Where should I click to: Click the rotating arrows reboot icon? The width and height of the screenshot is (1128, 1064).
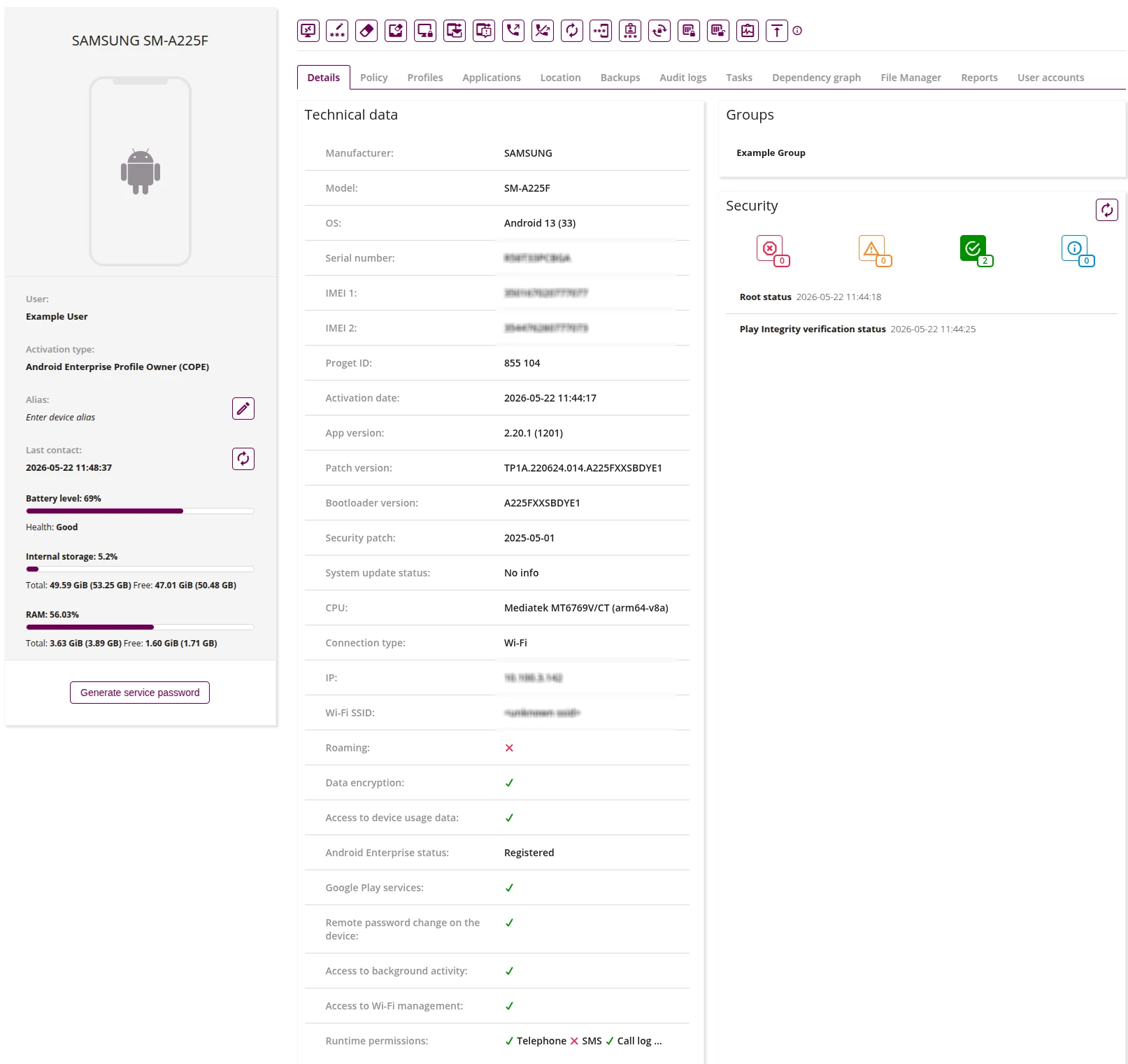tap(659, 31)
